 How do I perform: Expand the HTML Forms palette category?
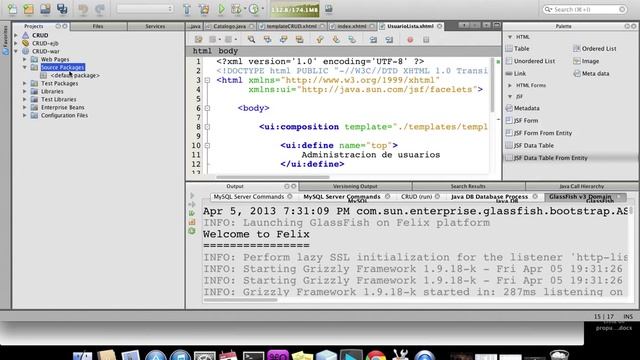pos(510,85)
